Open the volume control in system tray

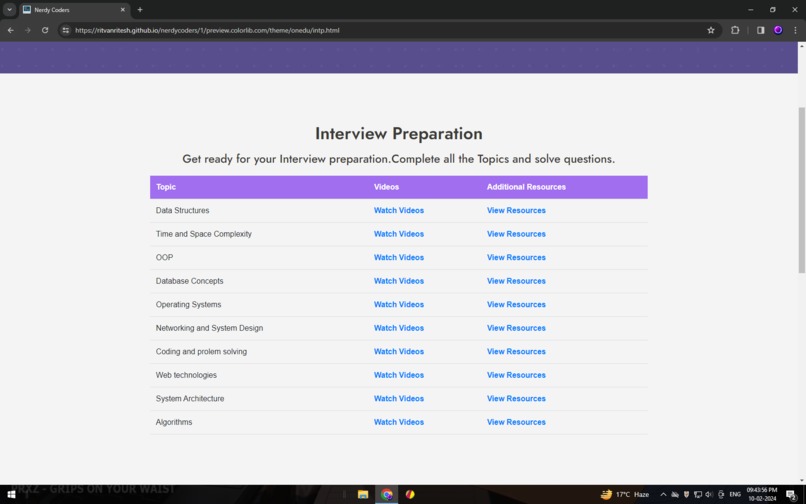(709, 495)
